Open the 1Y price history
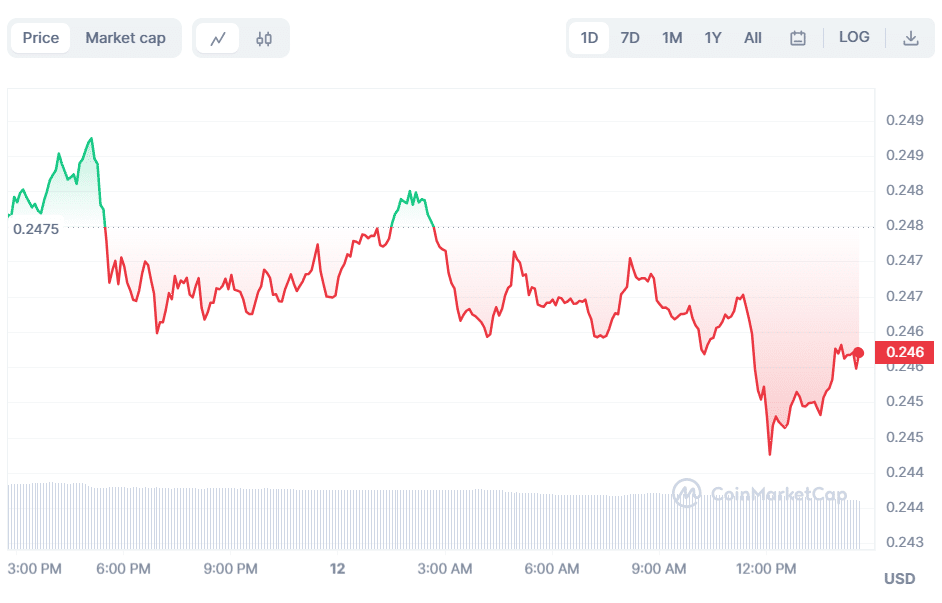Screen dimensions: 942x603 coord(712,37)
